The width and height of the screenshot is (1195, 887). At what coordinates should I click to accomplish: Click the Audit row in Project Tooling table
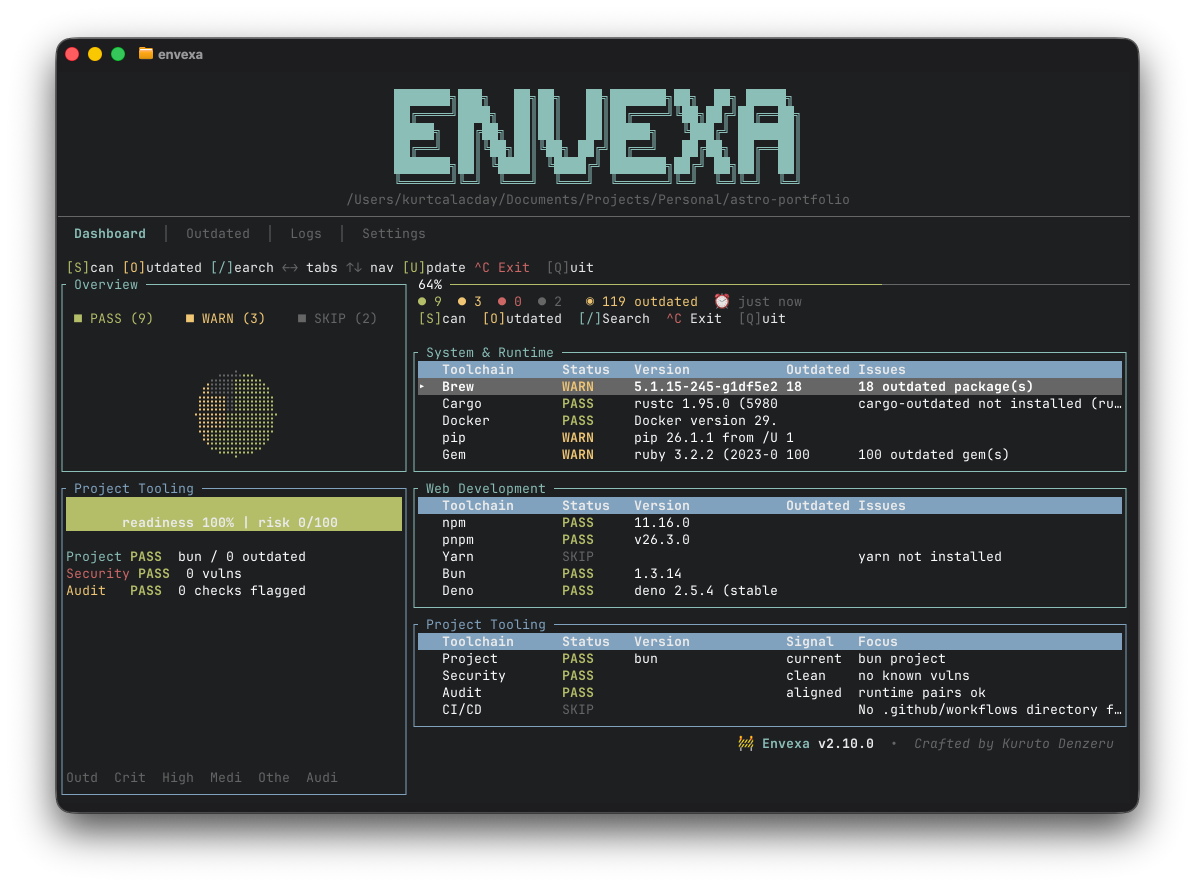click(x=770, y=693)
